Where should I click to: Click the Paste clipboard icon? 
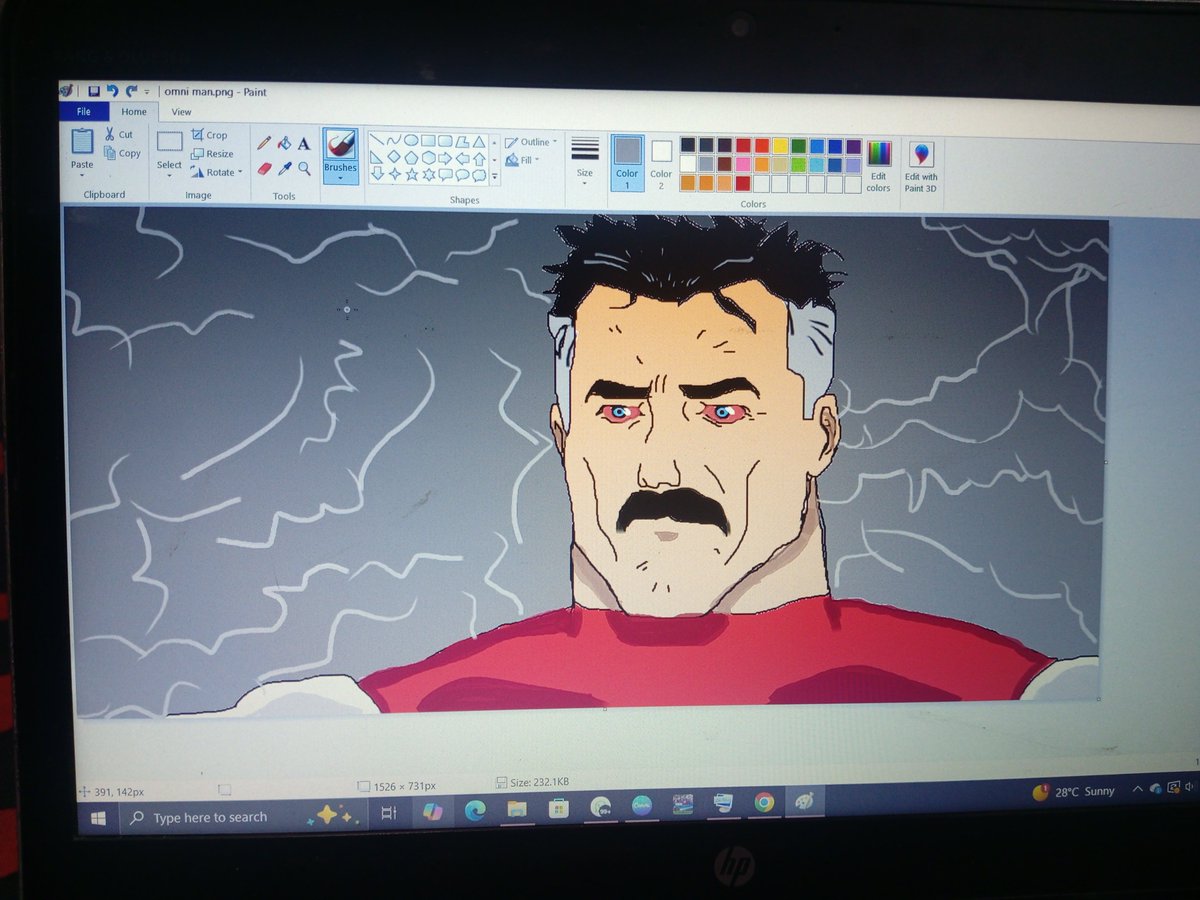(82, 142)
